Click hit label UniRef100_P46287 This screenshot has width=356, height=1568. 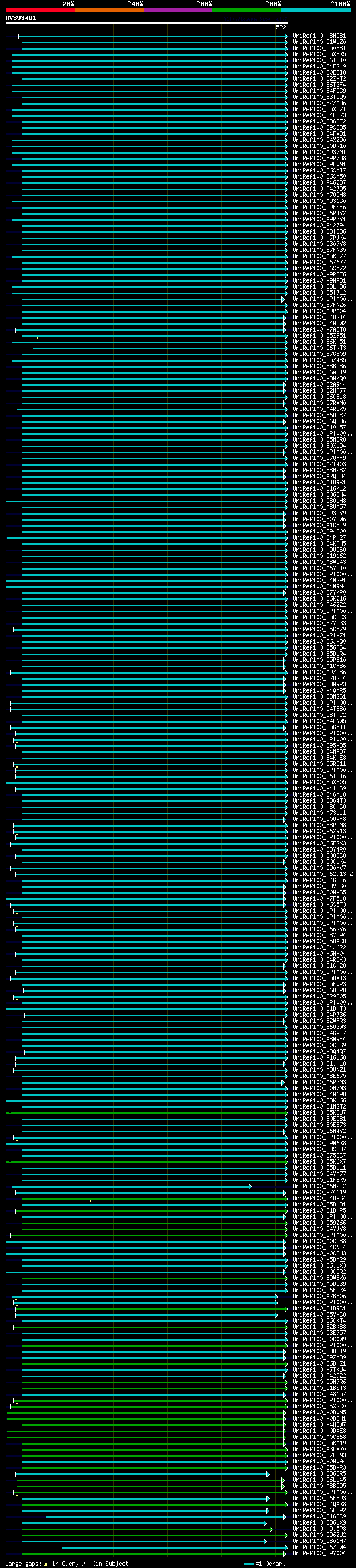319,182
